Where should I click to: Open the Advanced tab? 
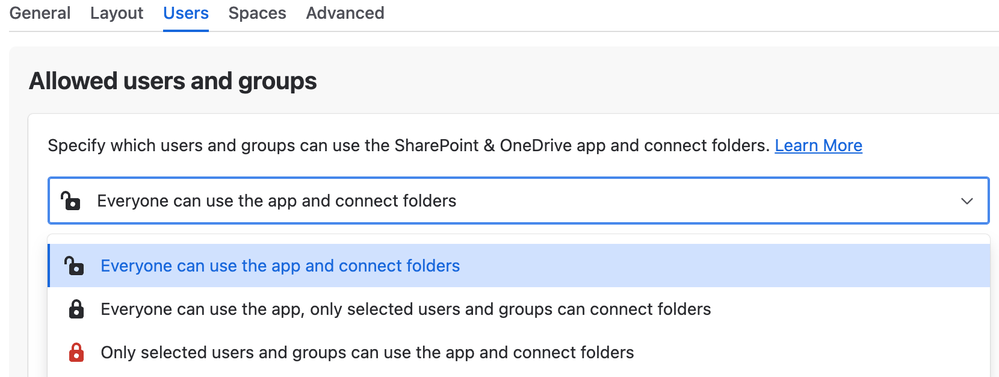[x=345, y=13]
